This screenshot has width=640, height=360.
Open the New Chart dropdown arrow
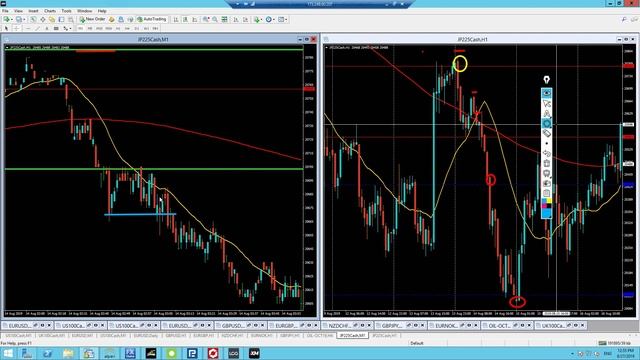click(x=12, y=19)
